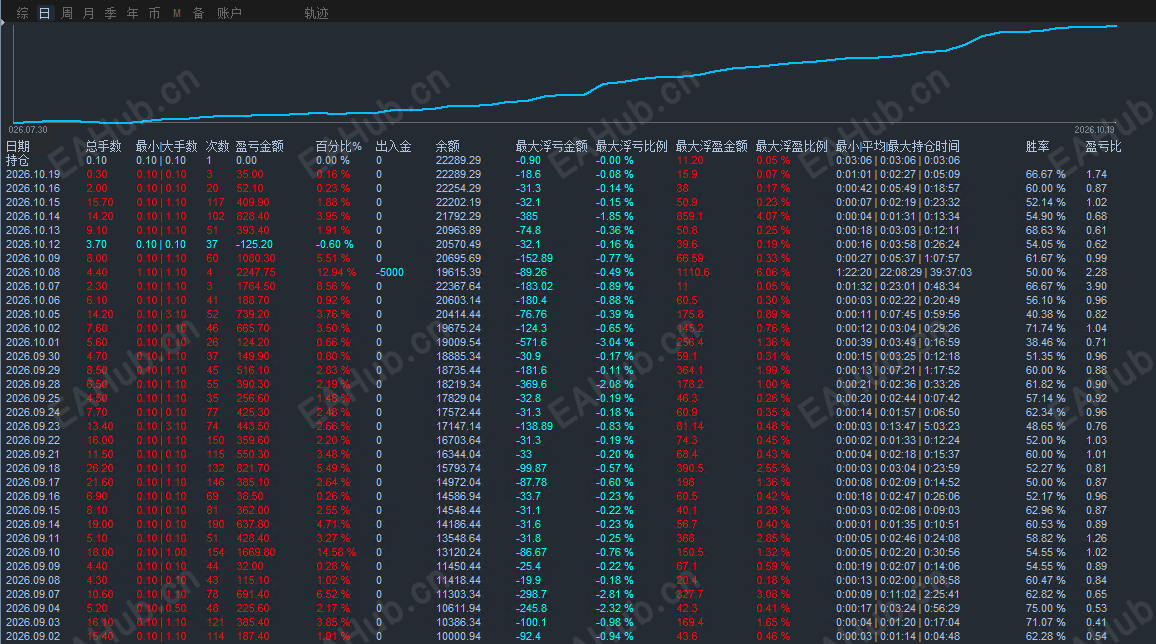Click the 次数 column header

(217, 147)
